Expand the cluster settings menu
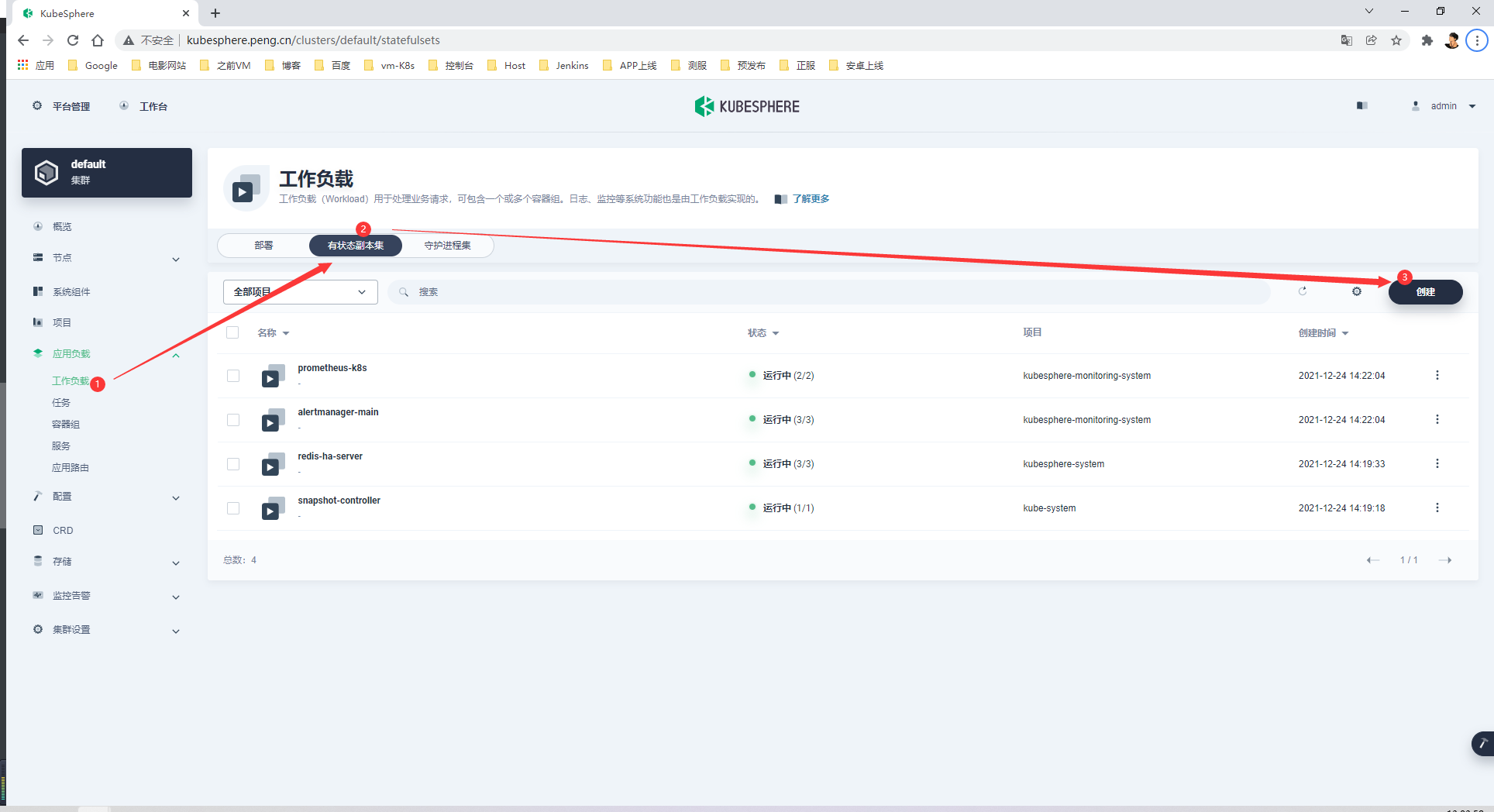 coord(176,631)
